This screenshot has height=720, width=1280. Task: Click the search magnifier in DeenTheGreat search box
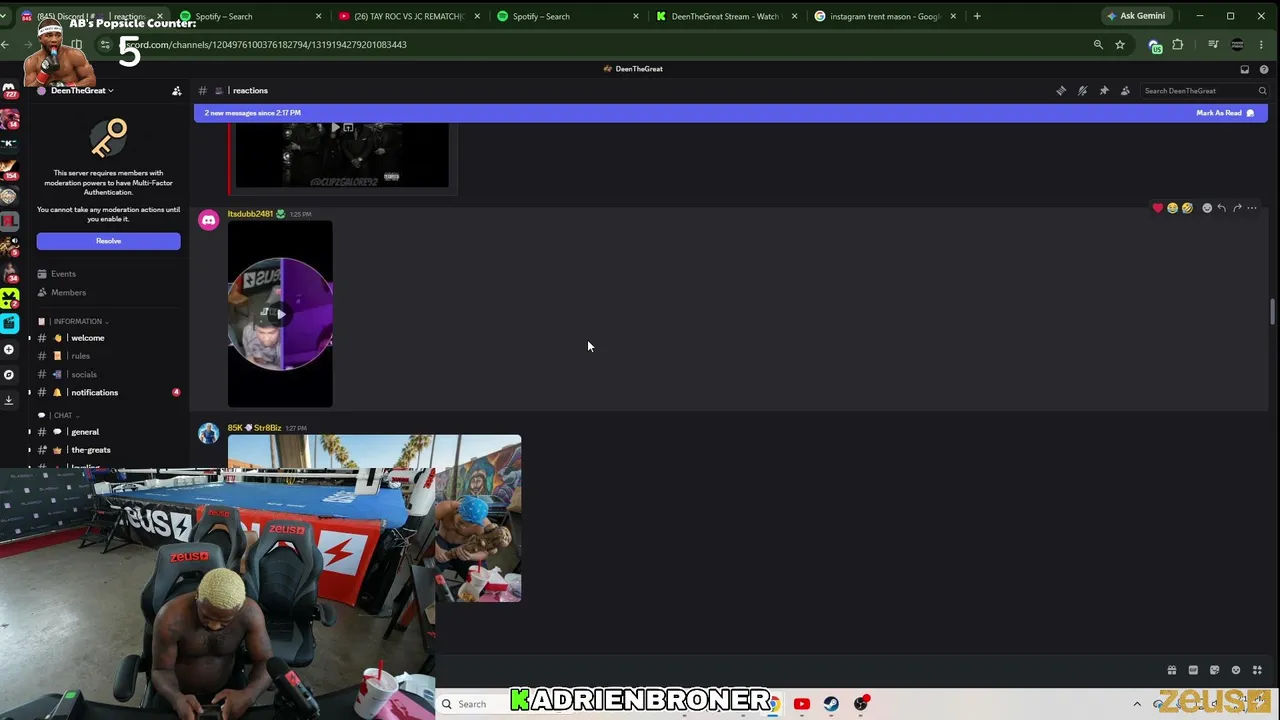pos(1262,91)
